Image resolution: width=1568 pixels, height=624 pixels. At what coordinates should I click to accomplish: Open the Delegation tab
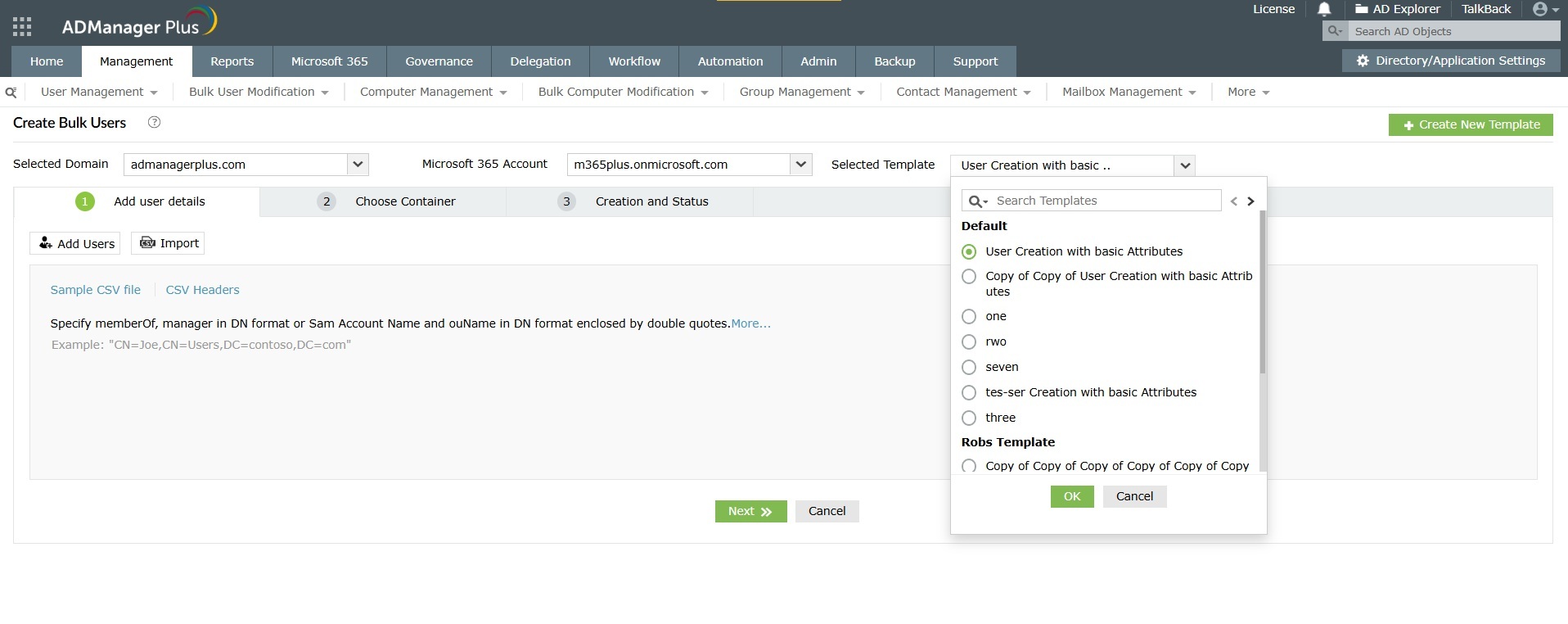click(541, 61)
